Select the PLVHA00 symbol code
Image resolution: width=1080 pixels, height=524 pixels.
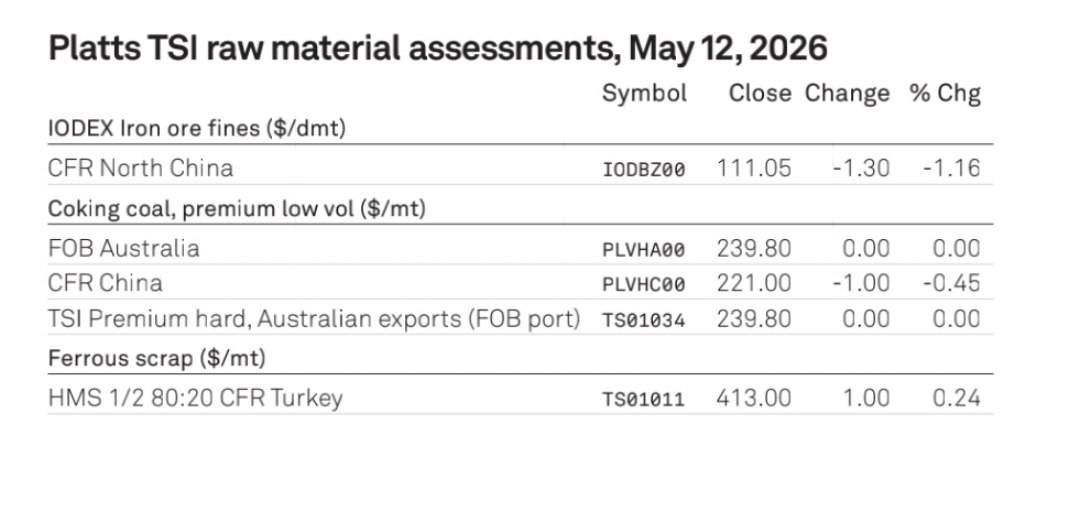pos(644,250)
